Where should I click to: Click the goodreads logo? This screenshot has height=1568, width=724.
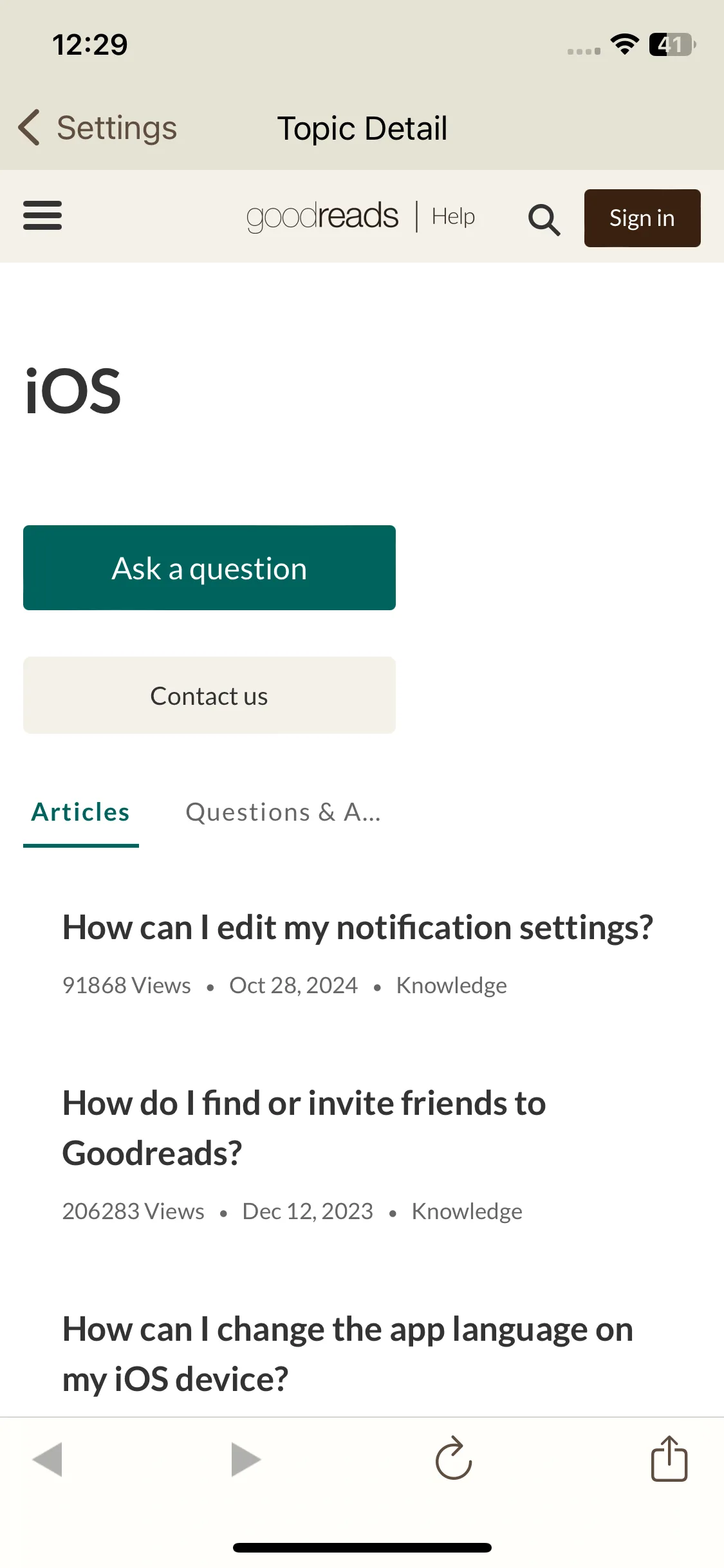point(322,216)
